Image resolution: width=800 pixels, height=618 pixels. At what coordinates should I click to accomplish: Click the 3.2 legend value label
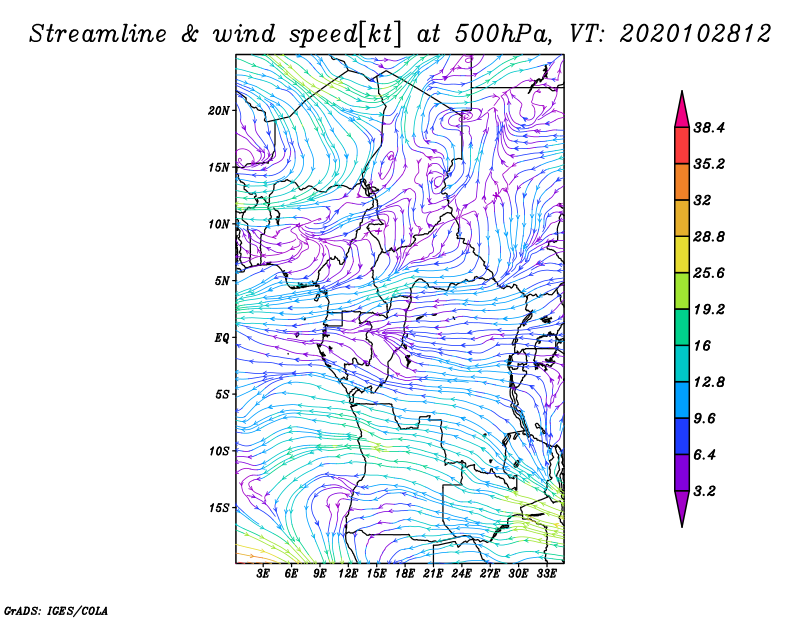704,490
